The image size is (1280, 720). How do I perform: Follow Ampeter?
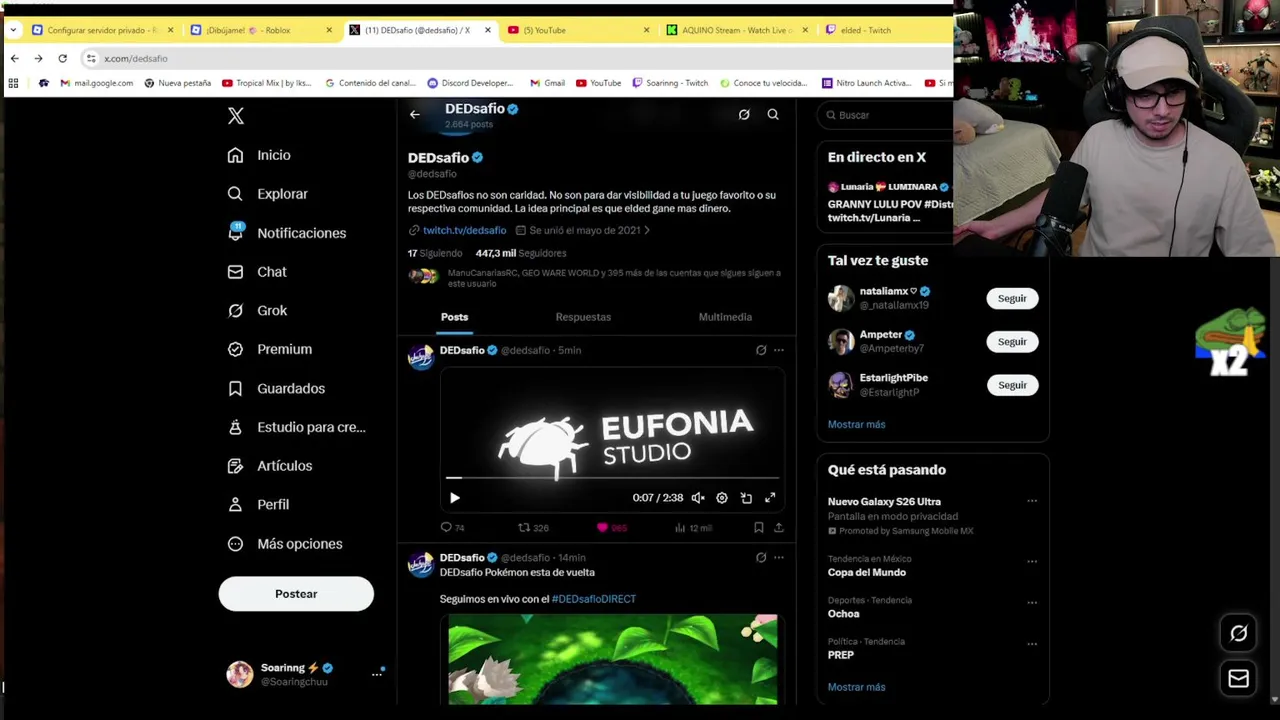click(x=1012, y=342)
